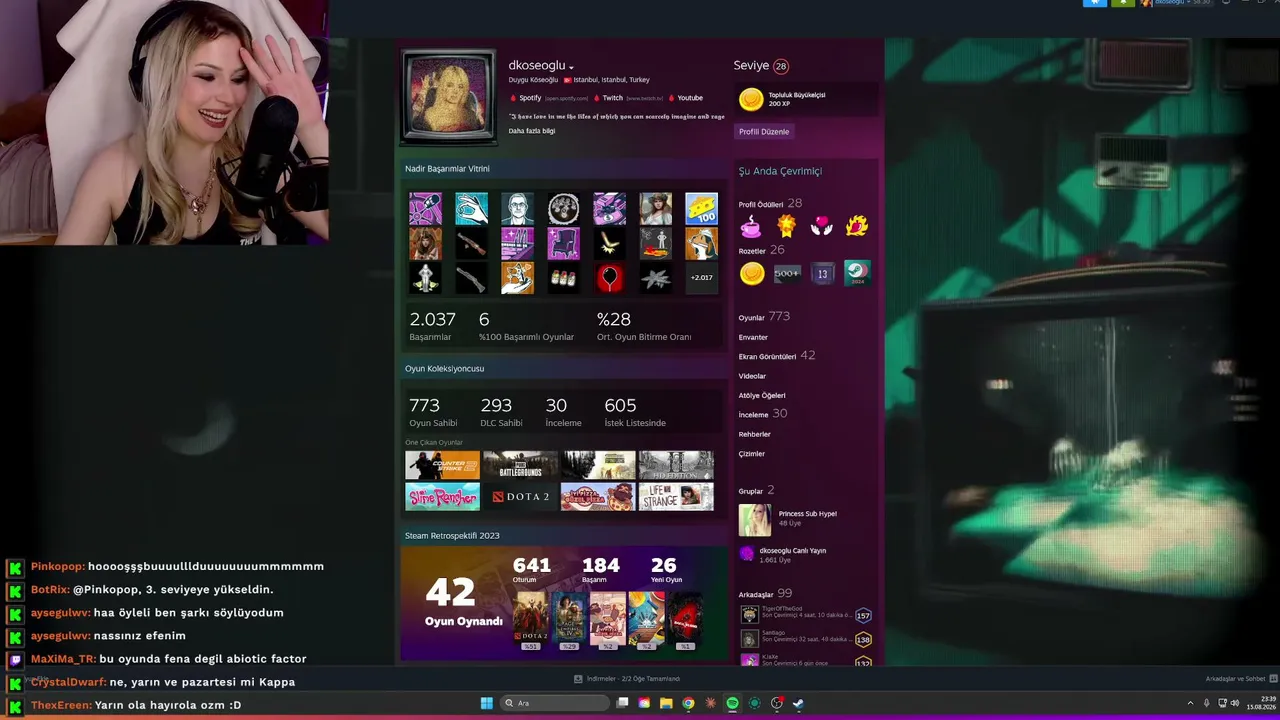Open the İnceleme 30 reviews link
Image resolution: width=1280 pixels, height=720 pixels.
click(x=762, y=414)
